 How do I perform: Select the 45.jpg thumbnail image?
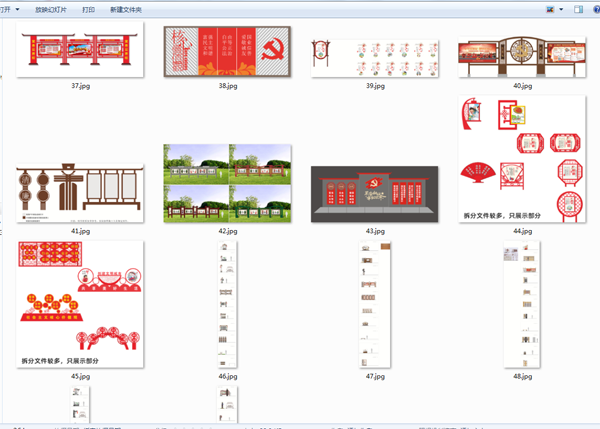(81, 304)
